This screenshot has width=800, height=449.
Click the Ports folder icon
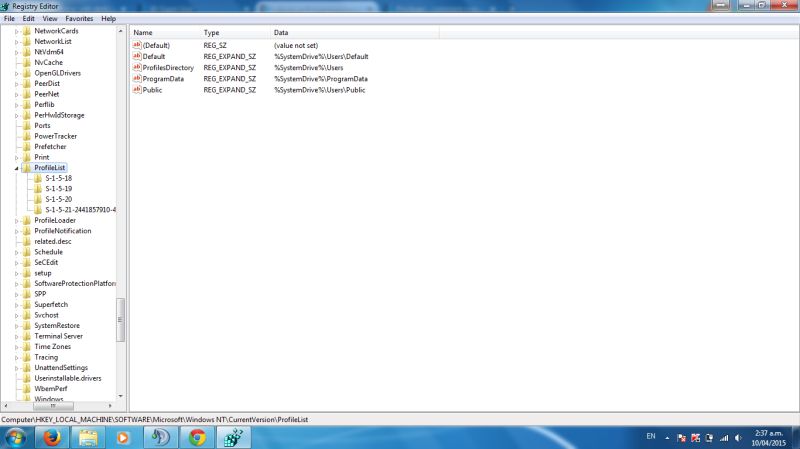click(27, 126)
